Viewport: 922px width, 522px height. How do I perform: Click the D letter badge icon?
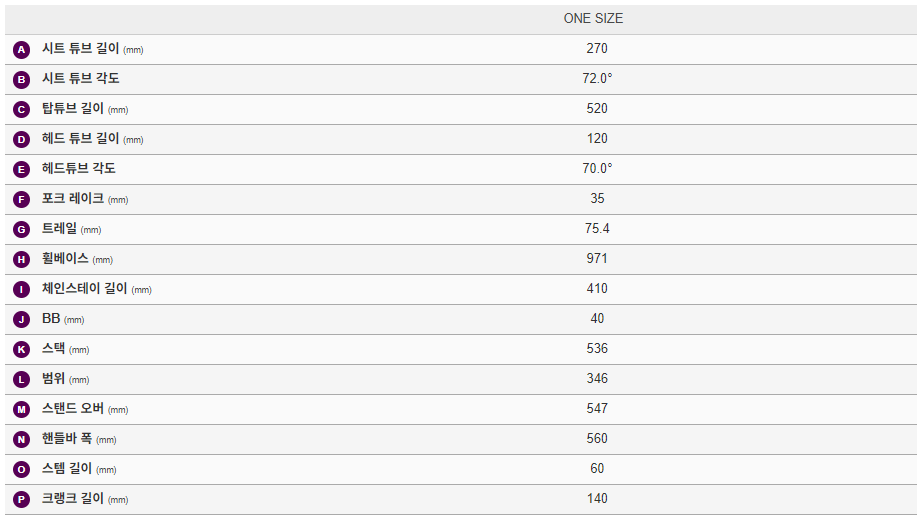pos(22,139)
